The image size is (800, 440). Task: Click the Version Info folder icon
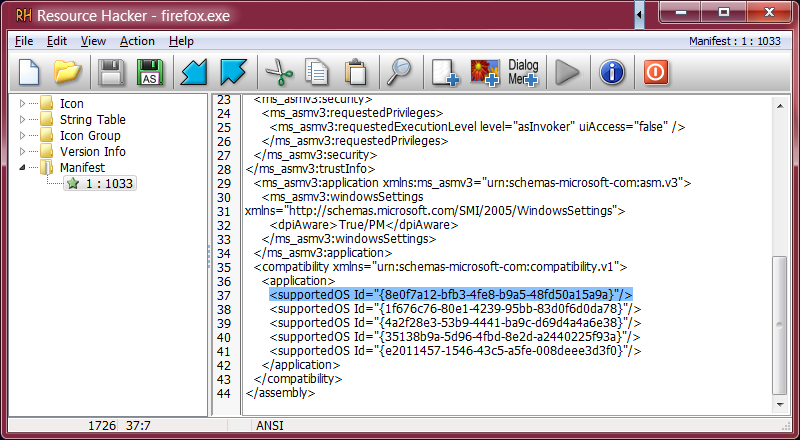click(x=47, y=151)
